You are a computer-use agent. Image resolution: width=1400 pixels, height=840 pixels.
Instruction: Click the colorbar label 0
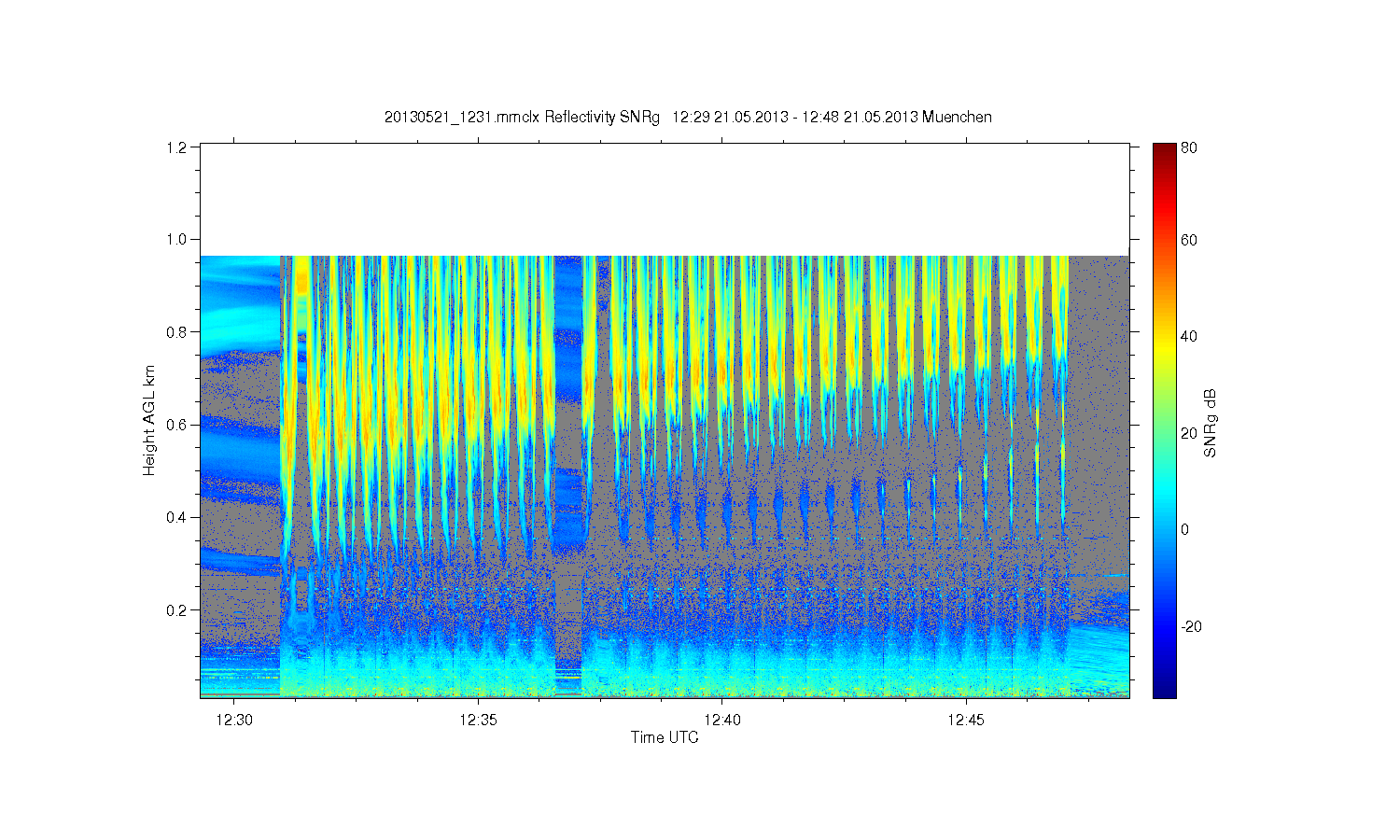1185,530
